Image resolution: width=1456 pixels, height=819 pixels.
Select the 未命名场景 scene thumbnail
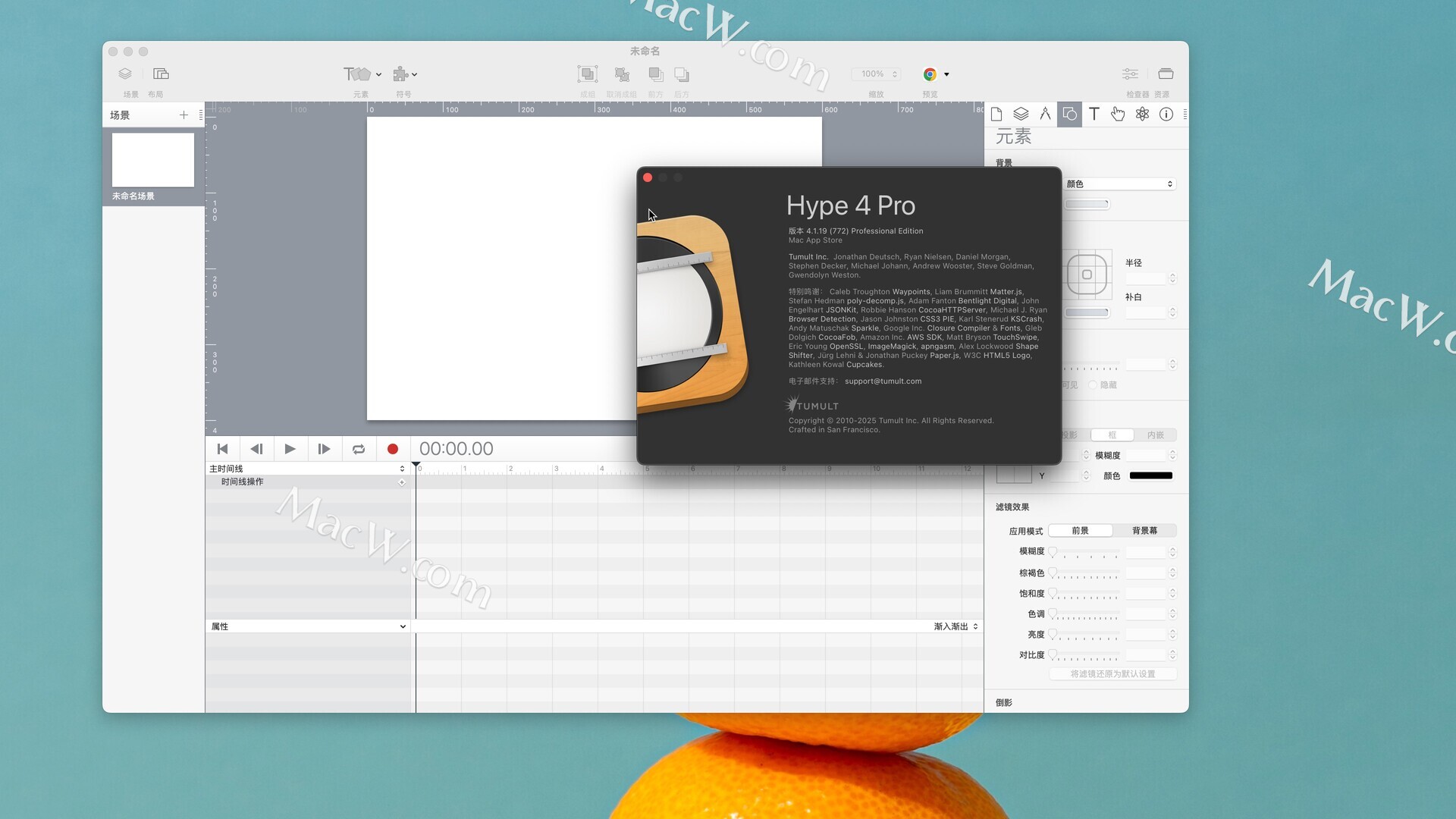coord(153,160)
